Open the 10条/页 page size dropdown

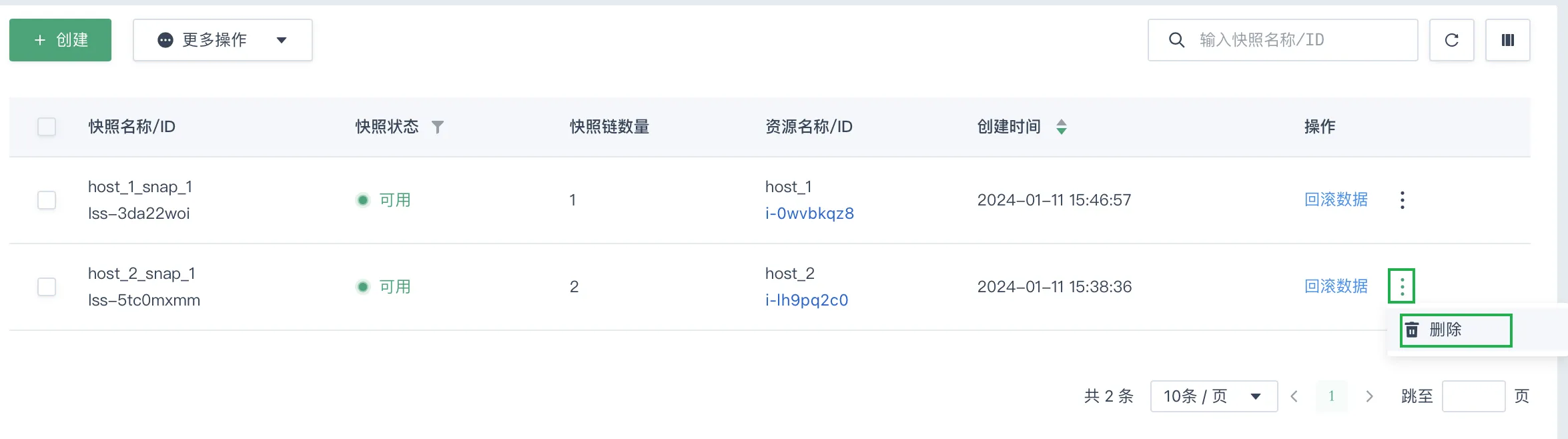tap(1214, 396)
